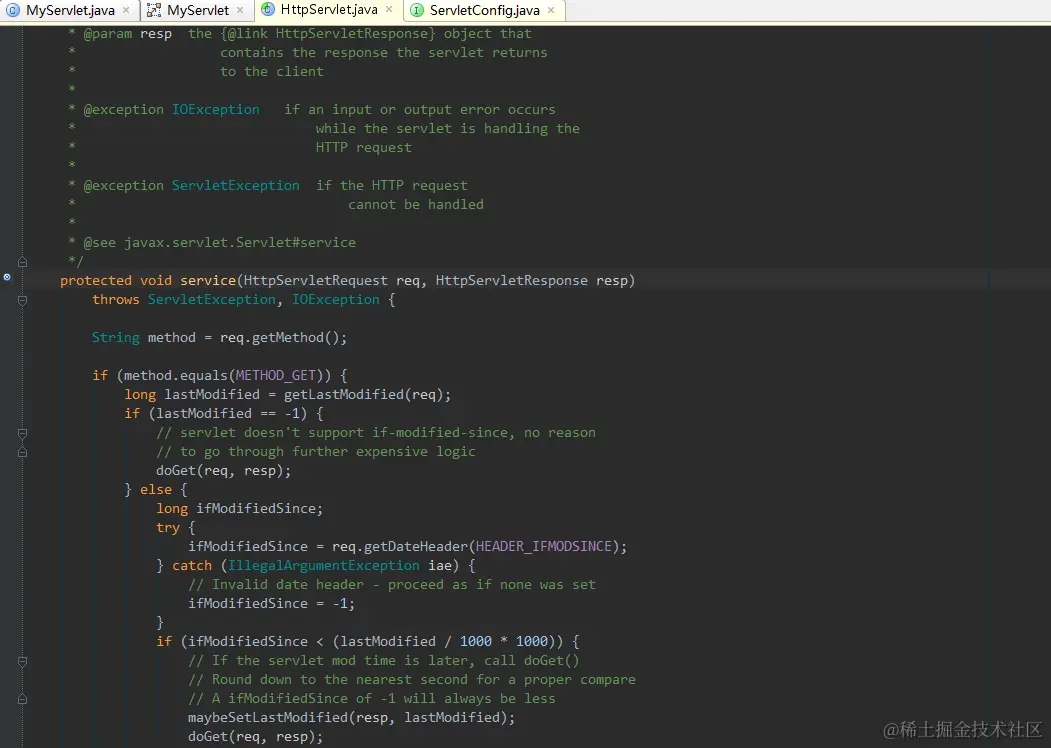
Task: Click the class icon on HttpServlet.java tab
Action: click(267, 9)
